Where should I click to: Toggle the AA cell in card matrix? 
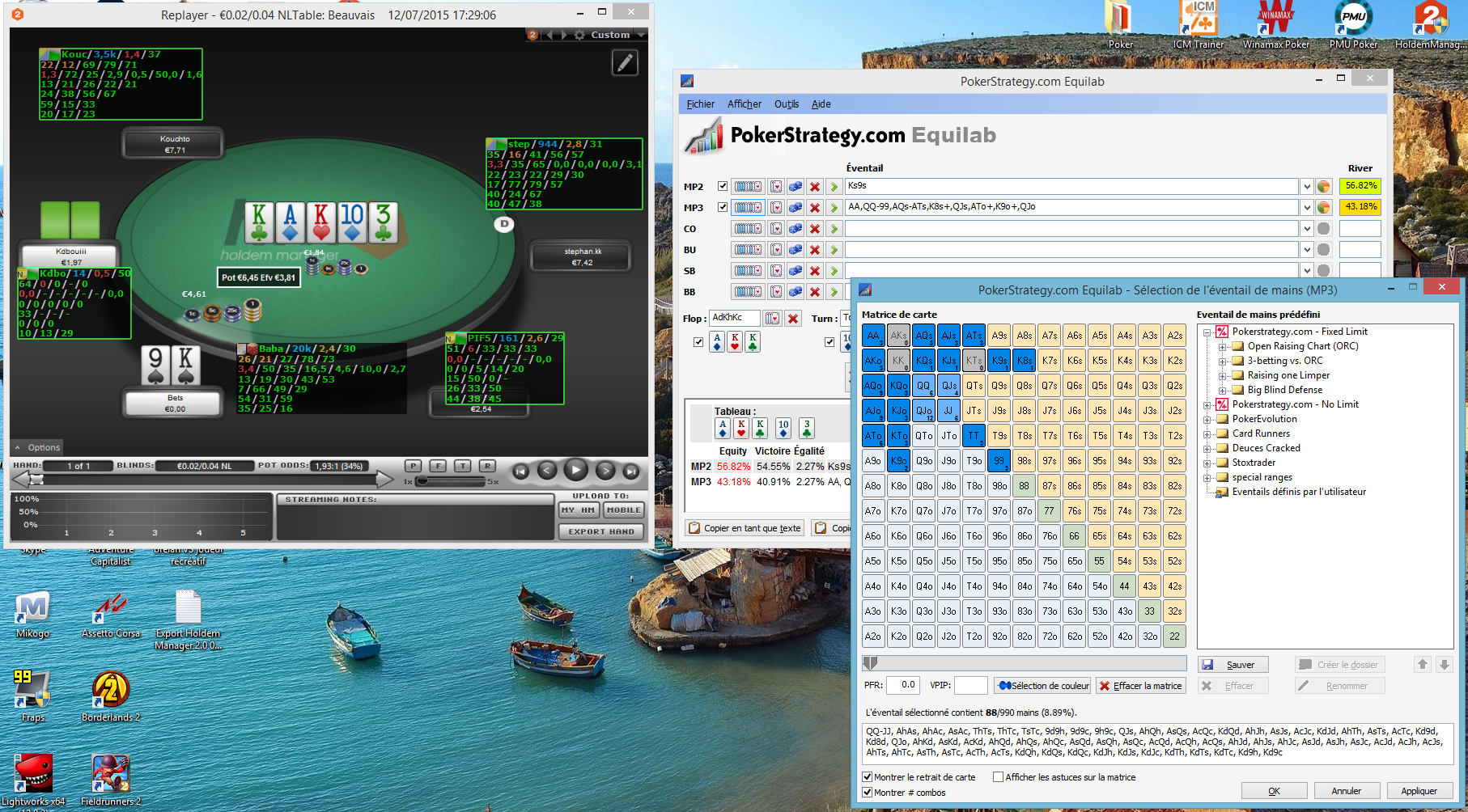[x=873, y=336]
